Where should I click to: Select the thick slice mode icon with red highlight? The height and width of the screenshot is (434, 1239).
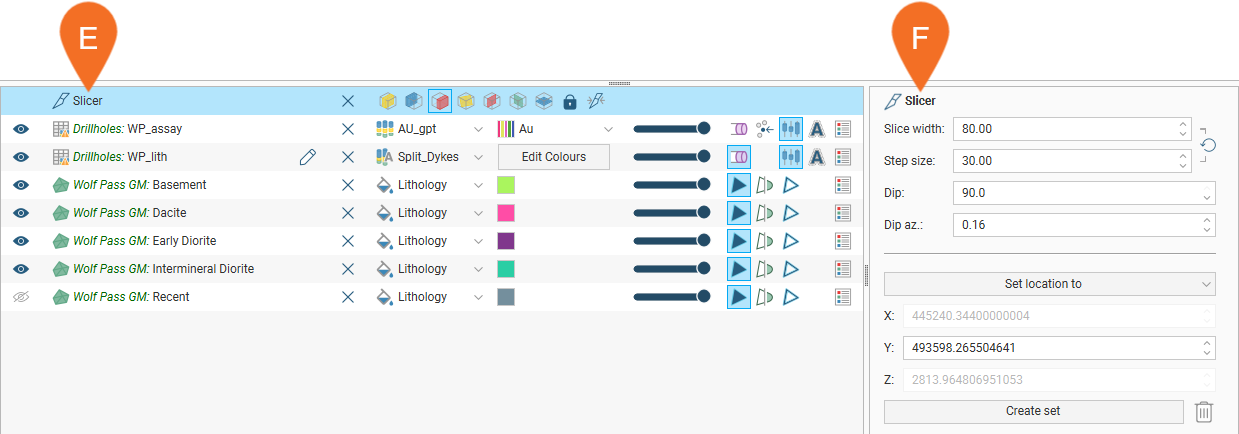tap(440, 101)
